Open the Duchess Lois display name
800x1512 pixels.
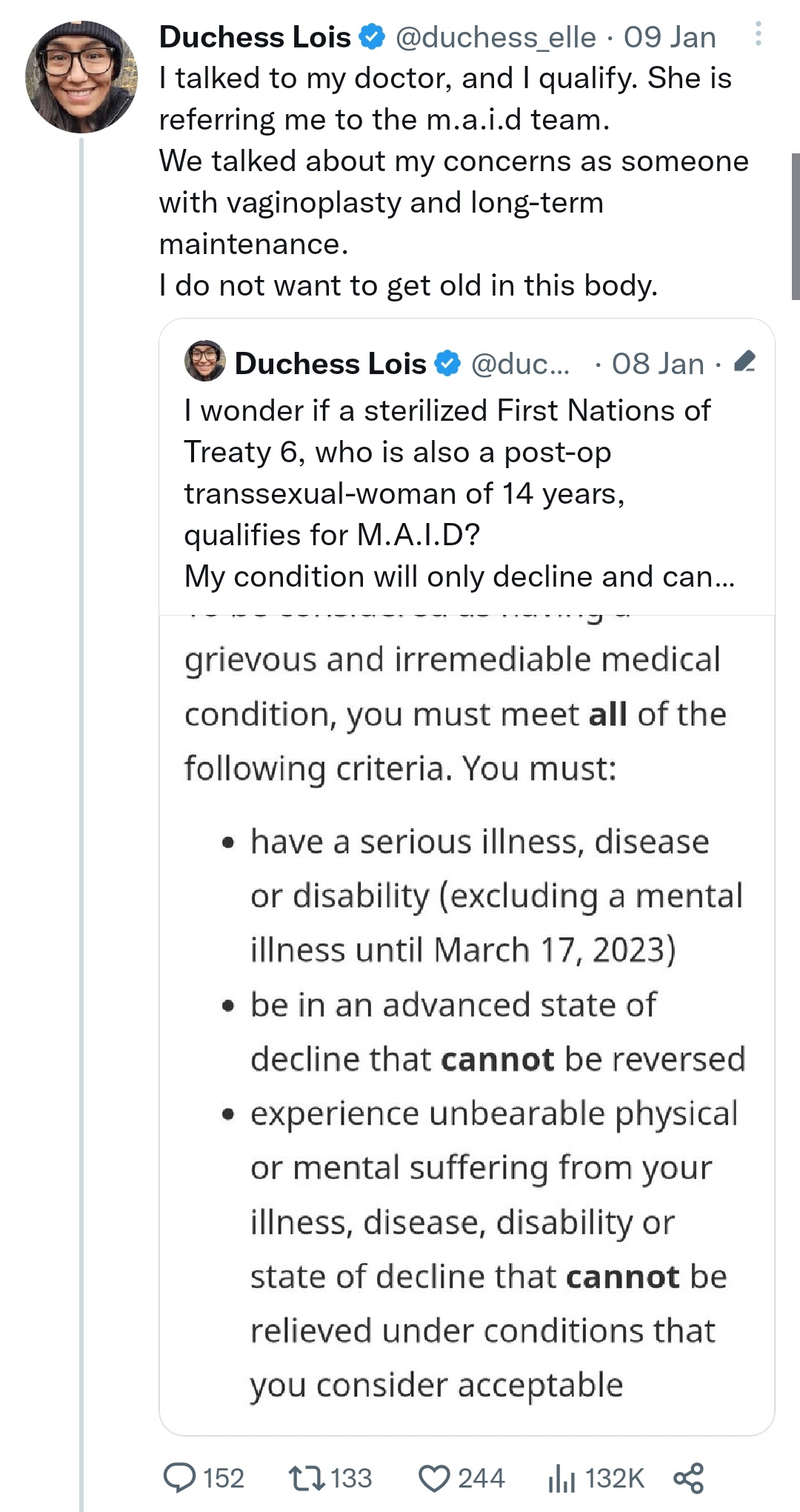pyautogui.click(x=255, y=36)
